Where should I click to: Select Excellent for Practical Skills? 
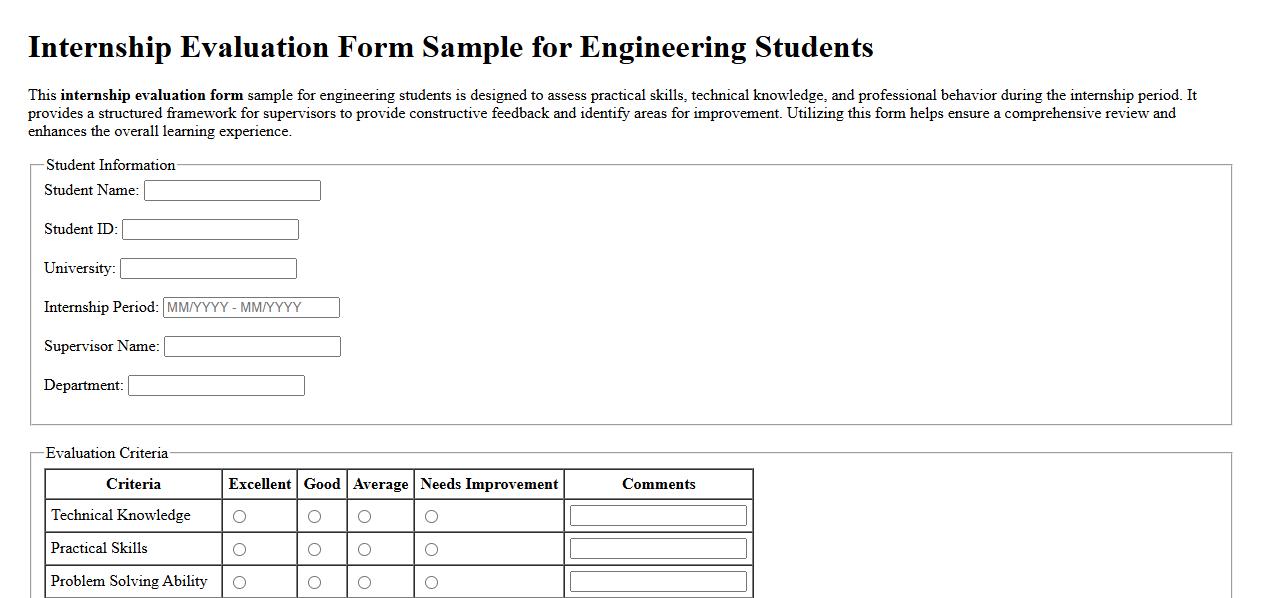pyautogui.click(x=238, y=548)
